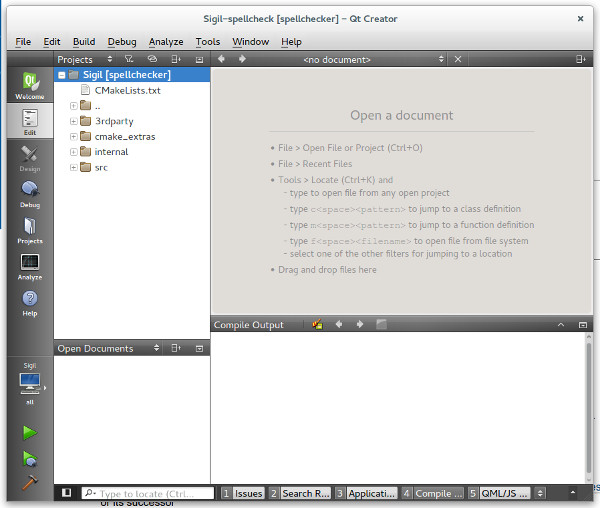This screenshot has width=600, height=508.
Task: Show the Search Results pane
Action: point(300,493)
